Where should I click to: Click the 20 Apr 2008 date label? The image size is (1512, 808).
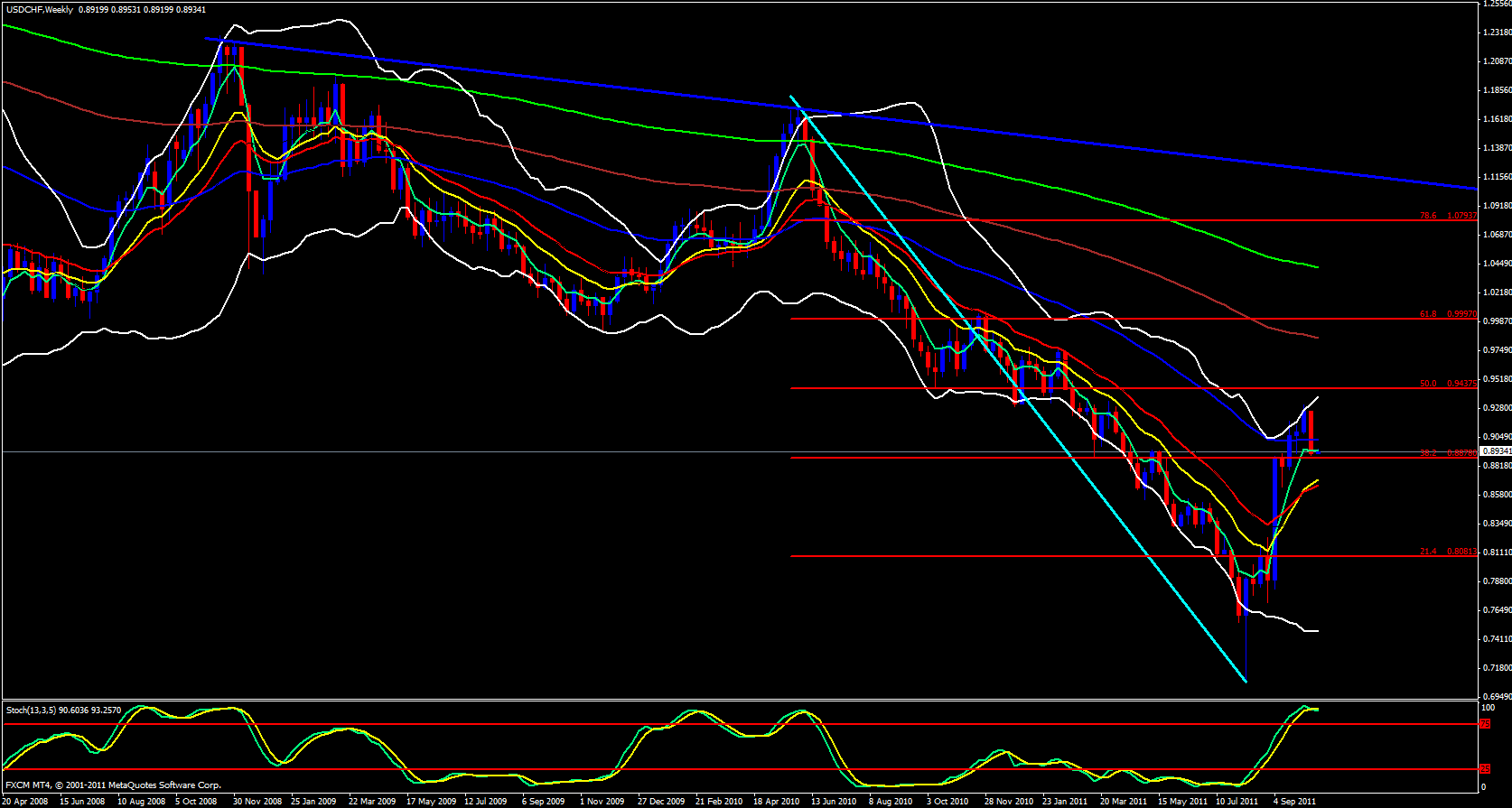pos(26,801)
